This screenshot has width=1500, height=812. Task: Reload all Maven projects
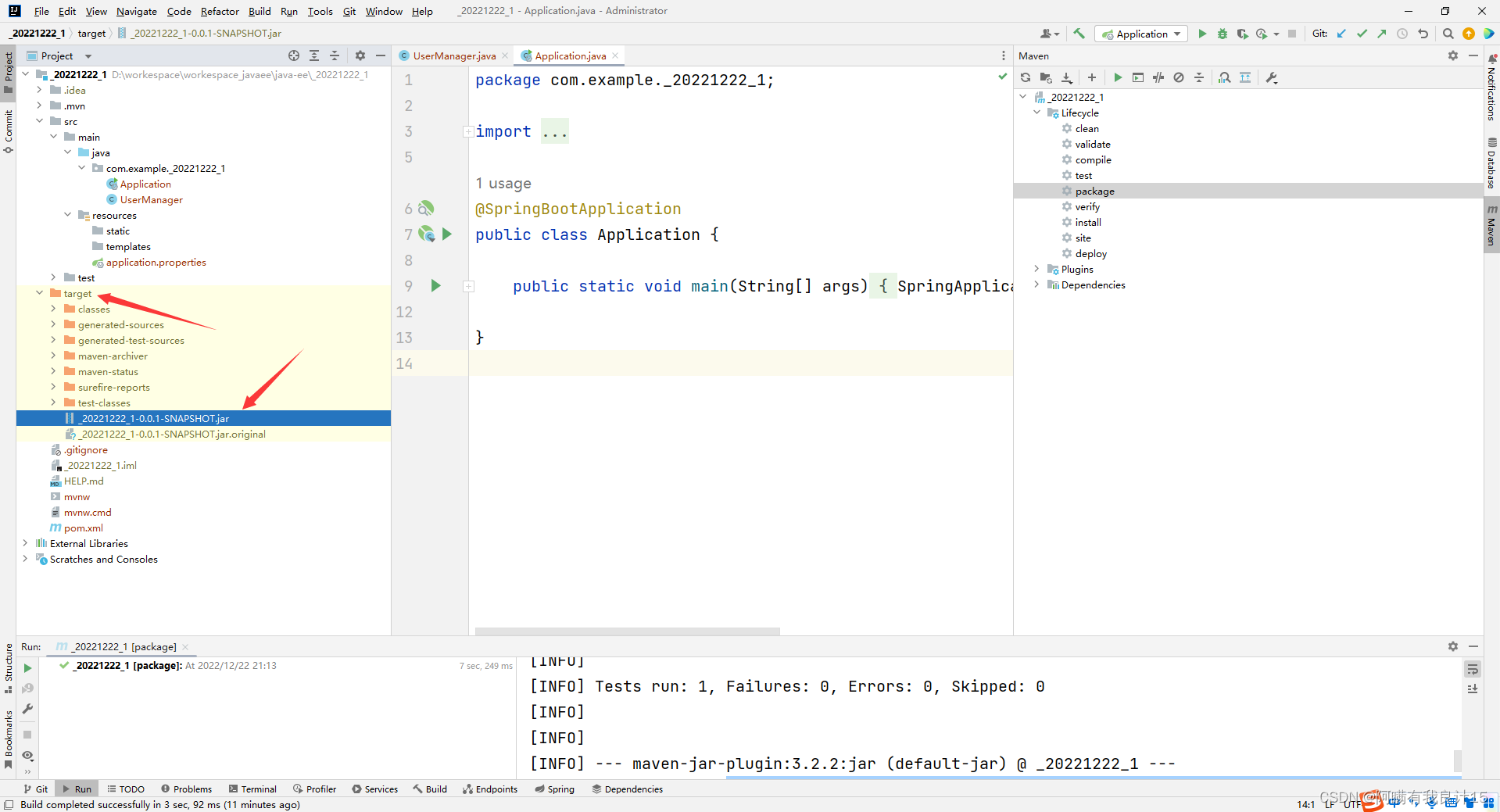1025,77
